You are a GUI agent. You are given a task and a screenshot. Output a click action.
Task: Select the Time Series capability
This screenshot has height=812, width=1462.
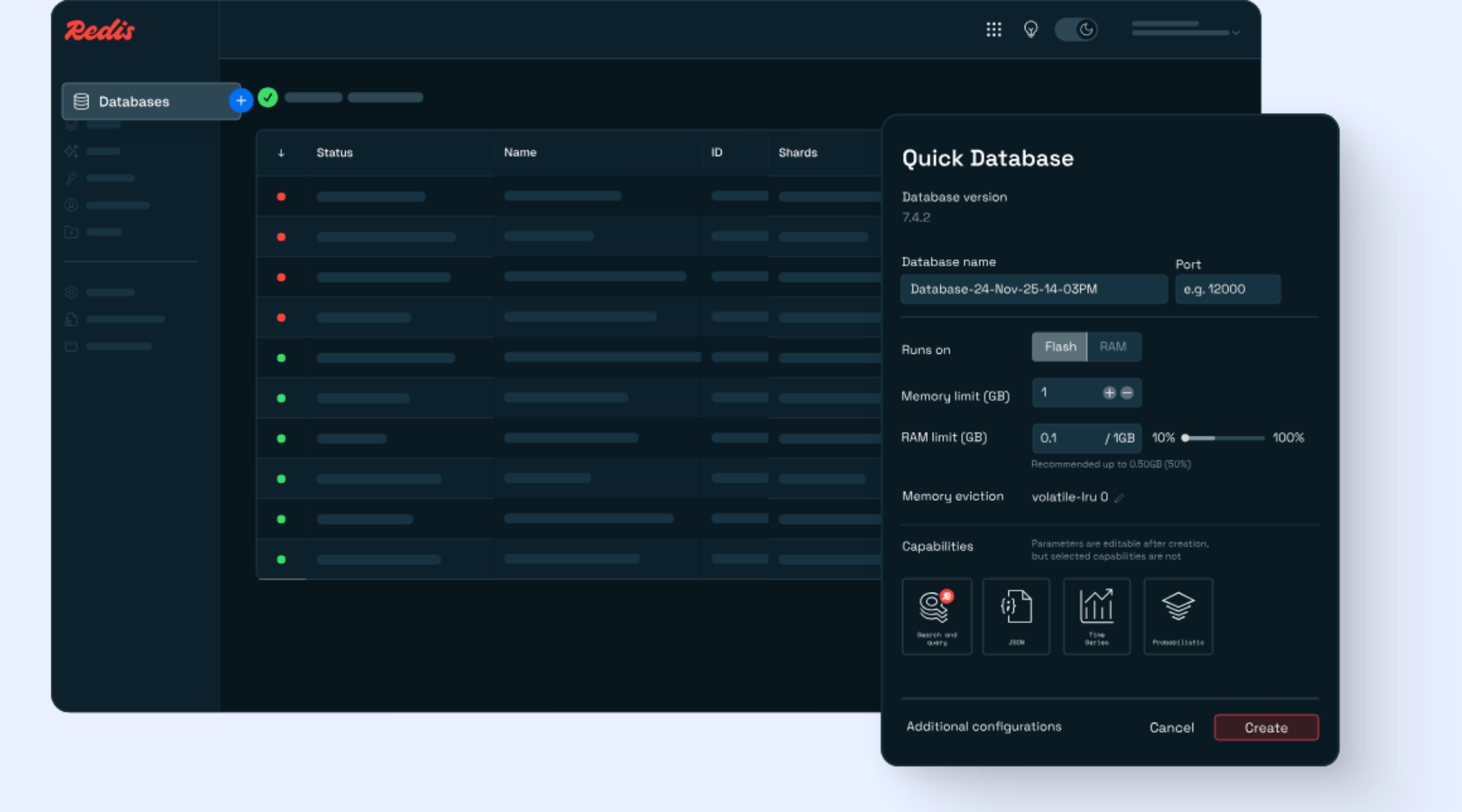[x=1096, y=616]
